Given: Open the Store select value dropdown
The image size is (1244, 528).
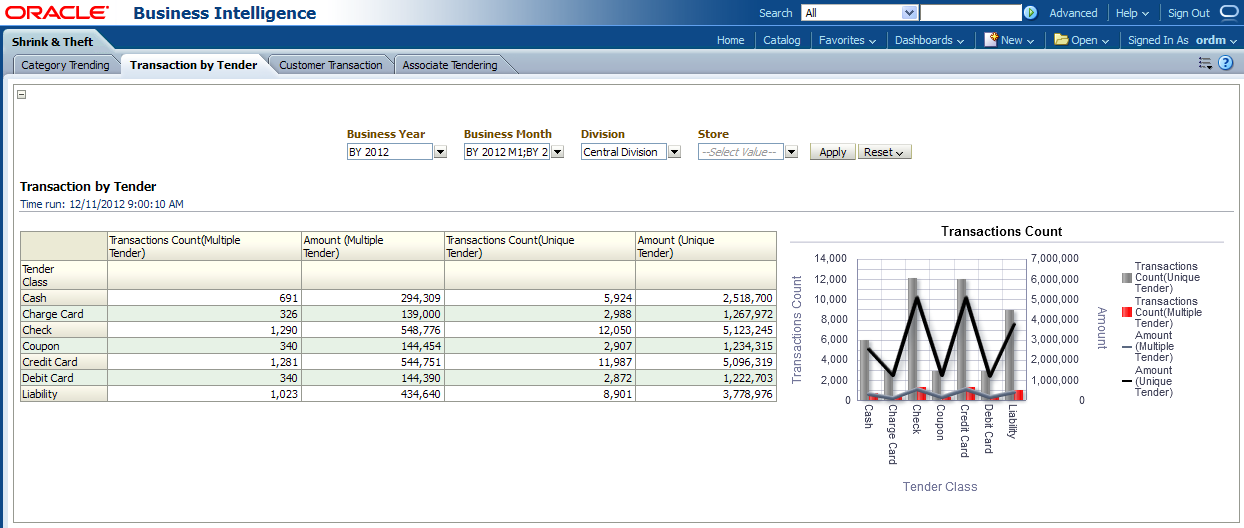Looking at the screenshot, I should (791, 152).
